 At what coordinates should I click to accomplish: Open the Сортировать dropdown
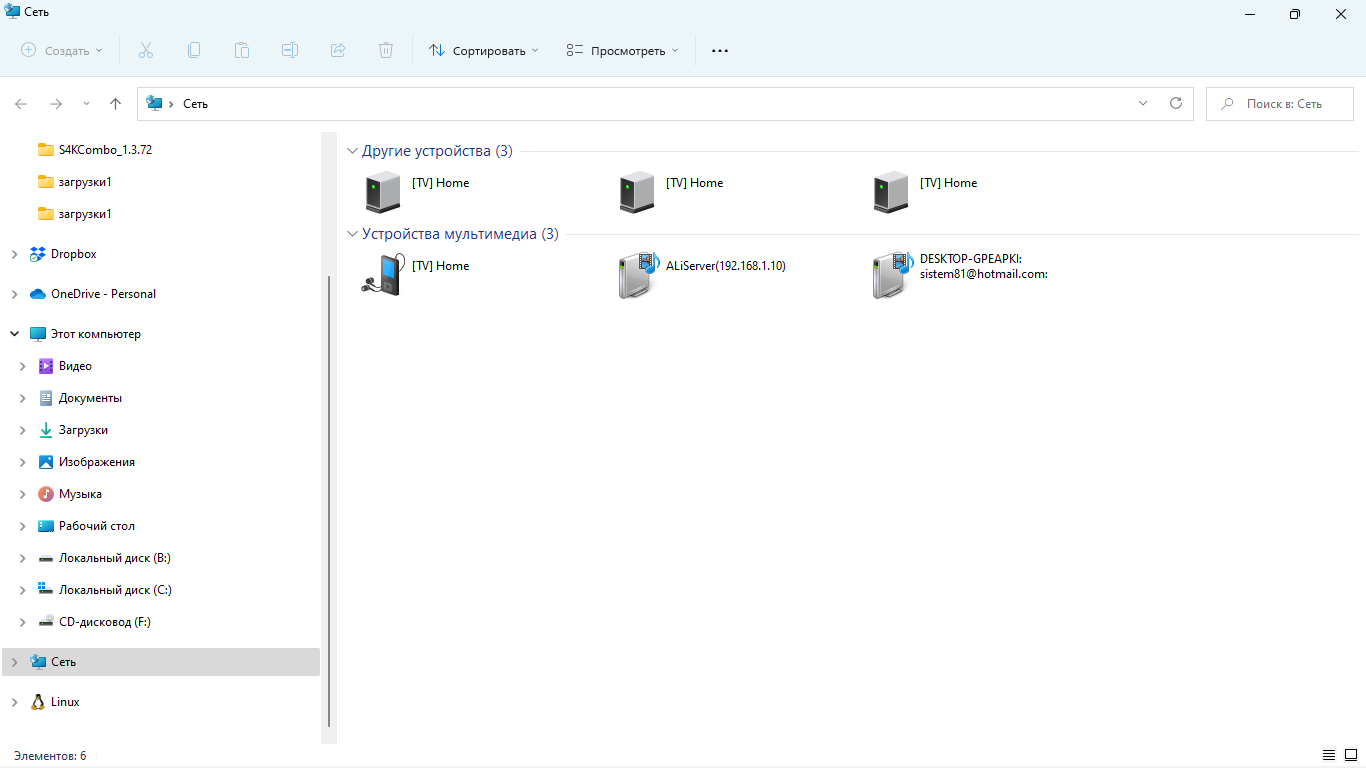(x=484, y=50)
